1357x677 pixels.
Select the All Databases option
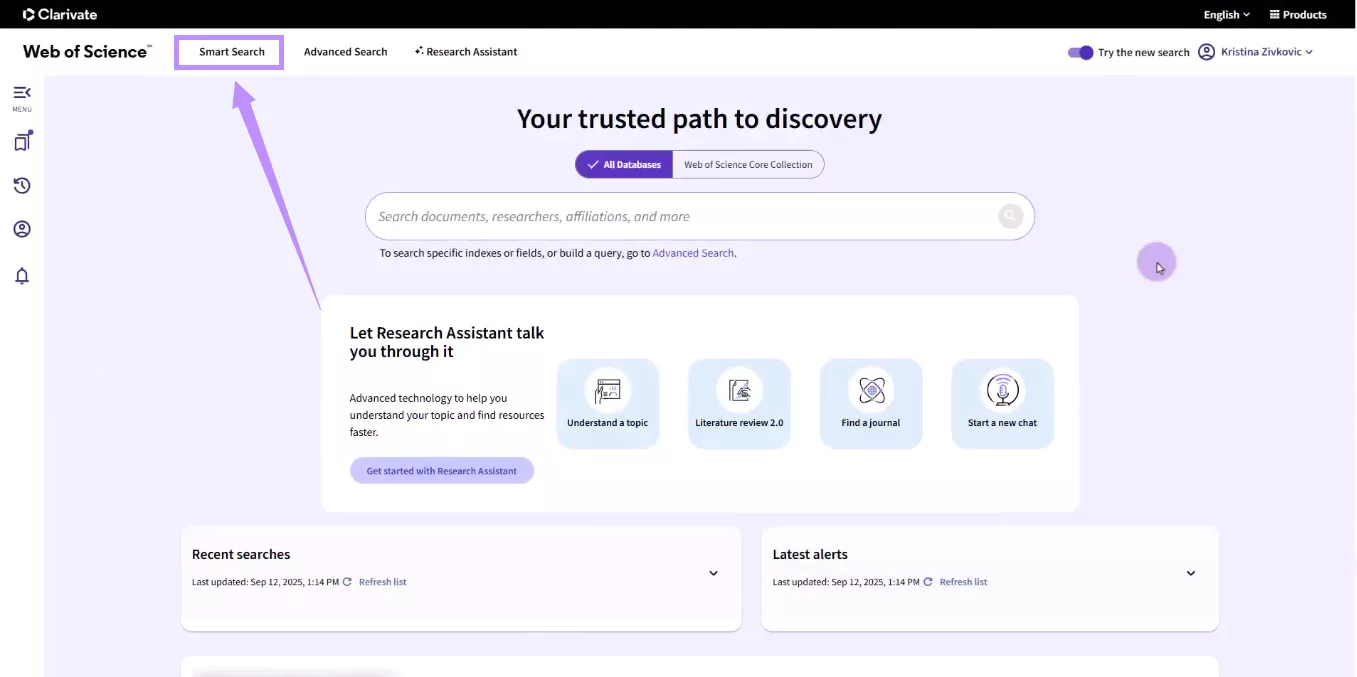[x=623, y=164]
